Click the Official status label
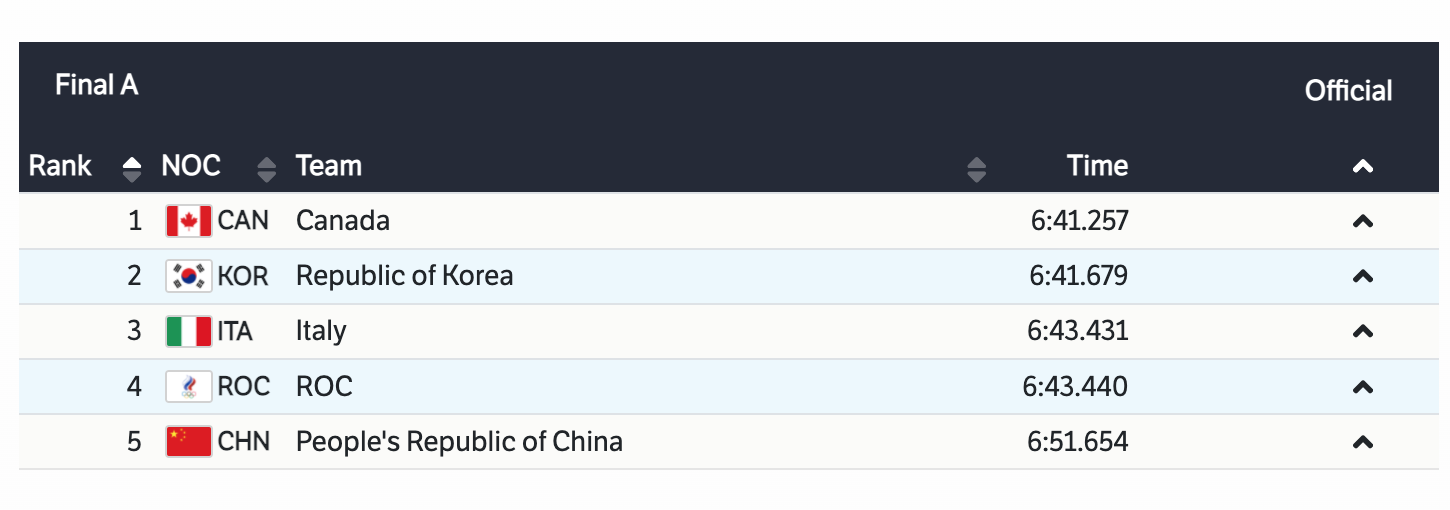The image size is (1450, 510). (x=1348, y=91)
